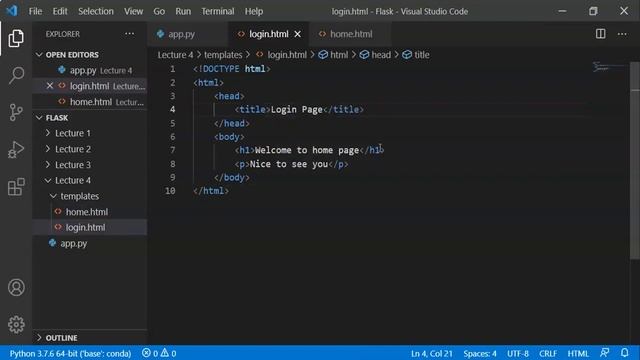This screenshot has width=640, height=360.
Task: Open the Run menu
Action: [x=183, y=11]
